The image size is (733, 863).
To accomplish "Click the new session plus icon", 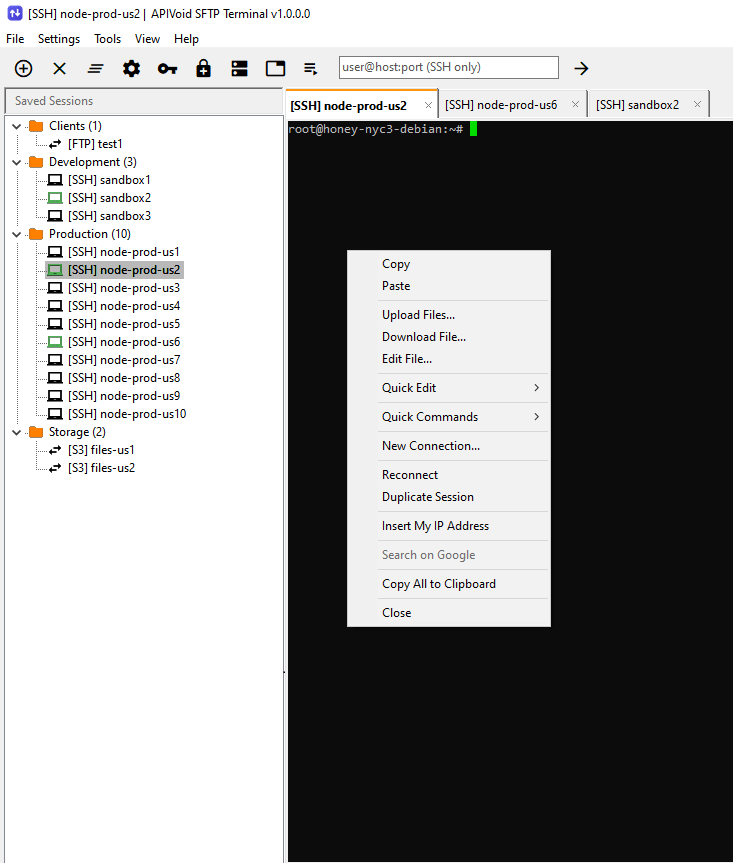I will click(23, 69).
